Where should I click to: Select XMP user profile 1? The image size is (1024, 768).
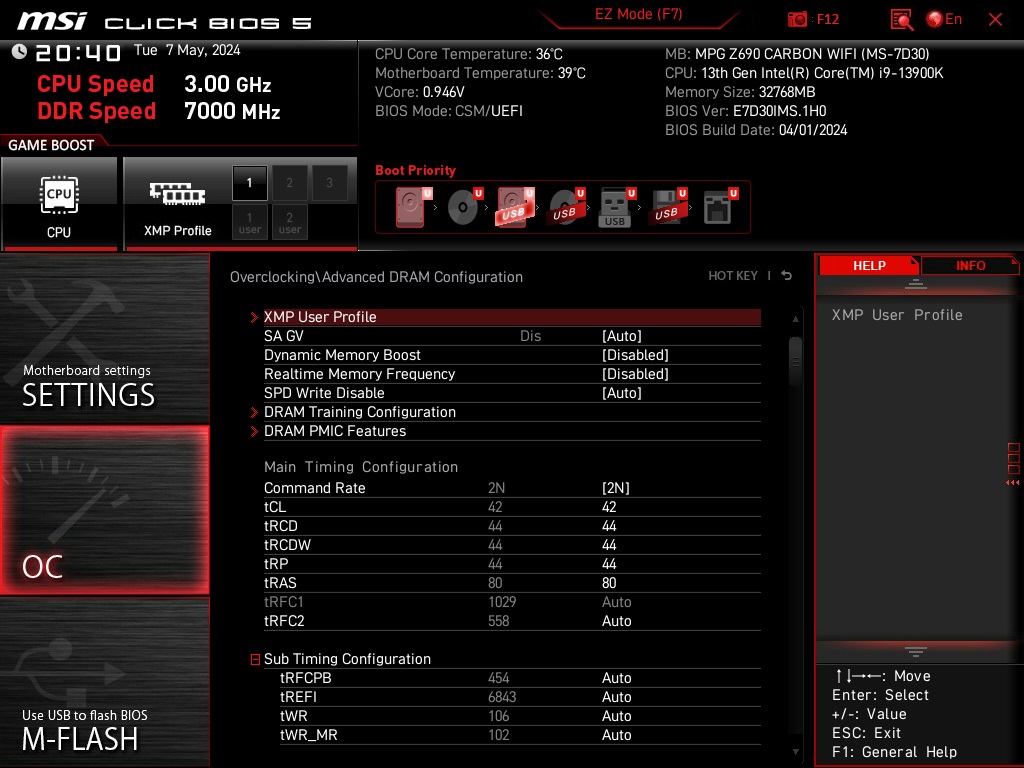point(249,223)
